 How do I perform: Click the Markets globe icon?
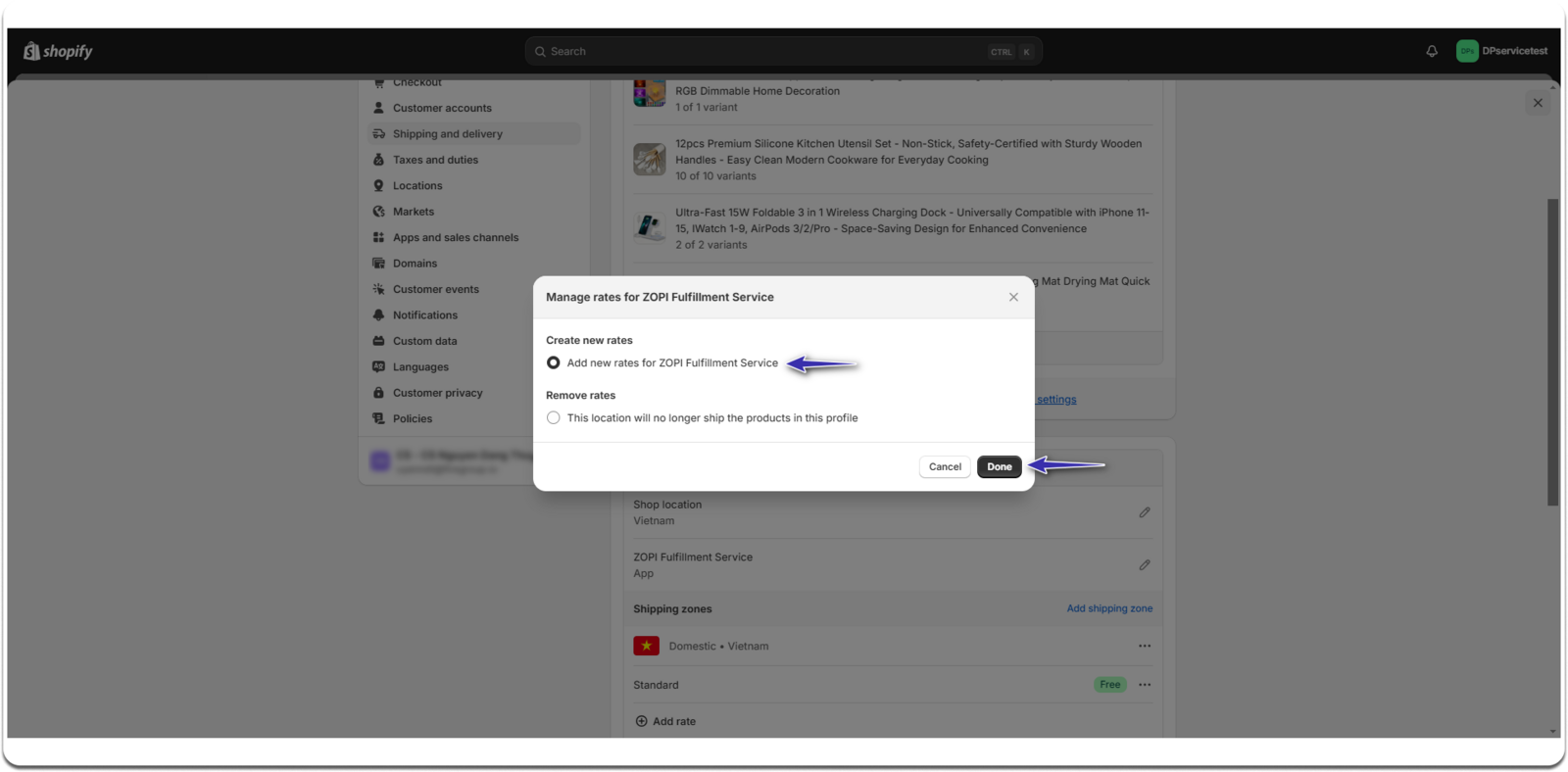click(378, 212)
